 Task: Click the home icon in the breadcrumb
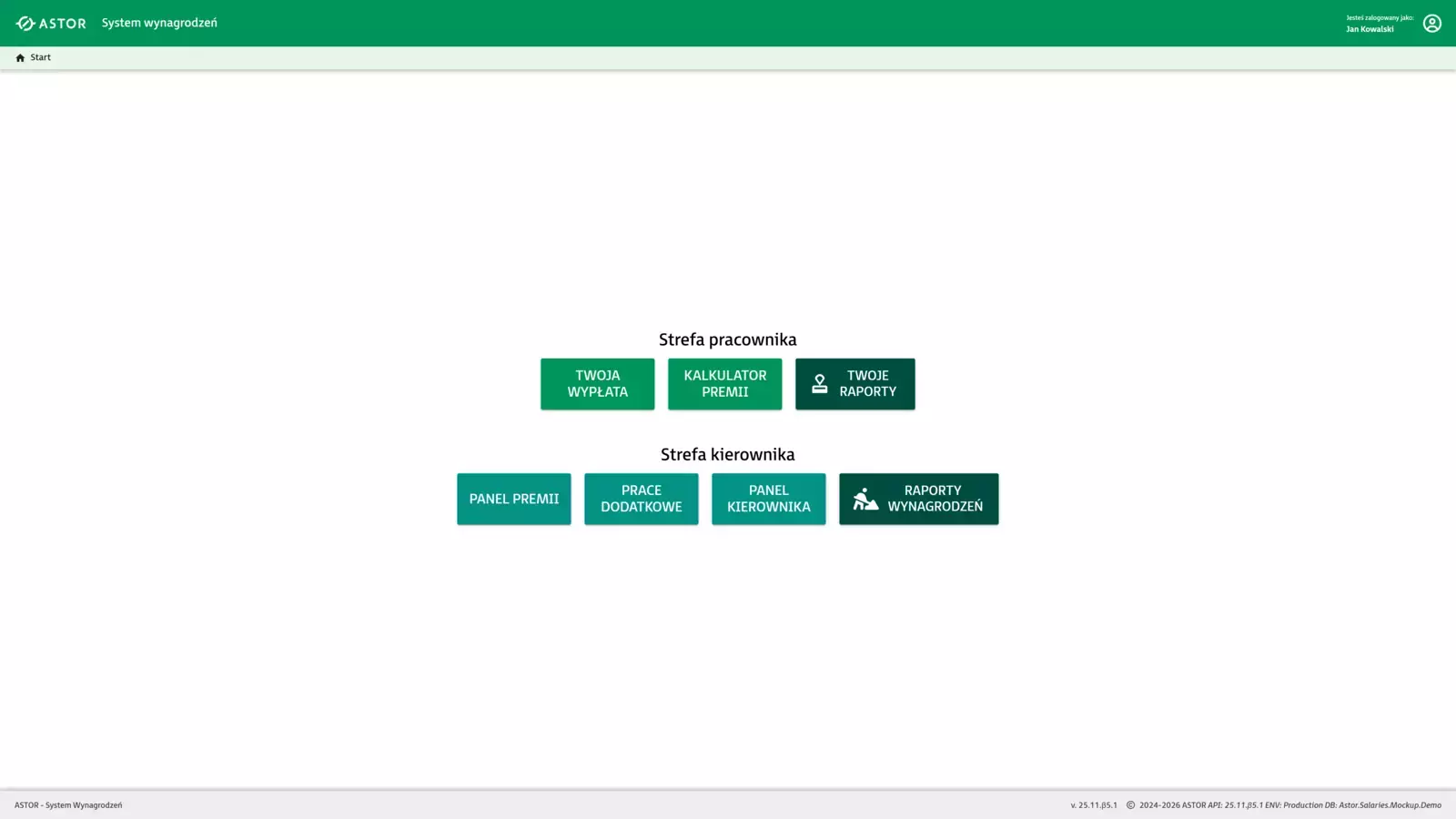[x=20, y=57]
